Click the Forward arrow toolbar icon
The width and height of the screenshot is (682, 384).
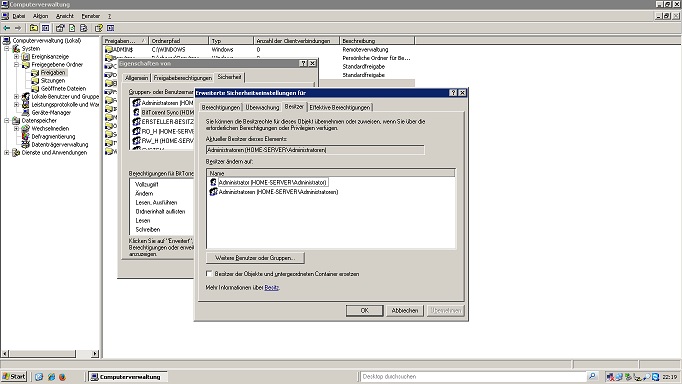tap(18, 28)
